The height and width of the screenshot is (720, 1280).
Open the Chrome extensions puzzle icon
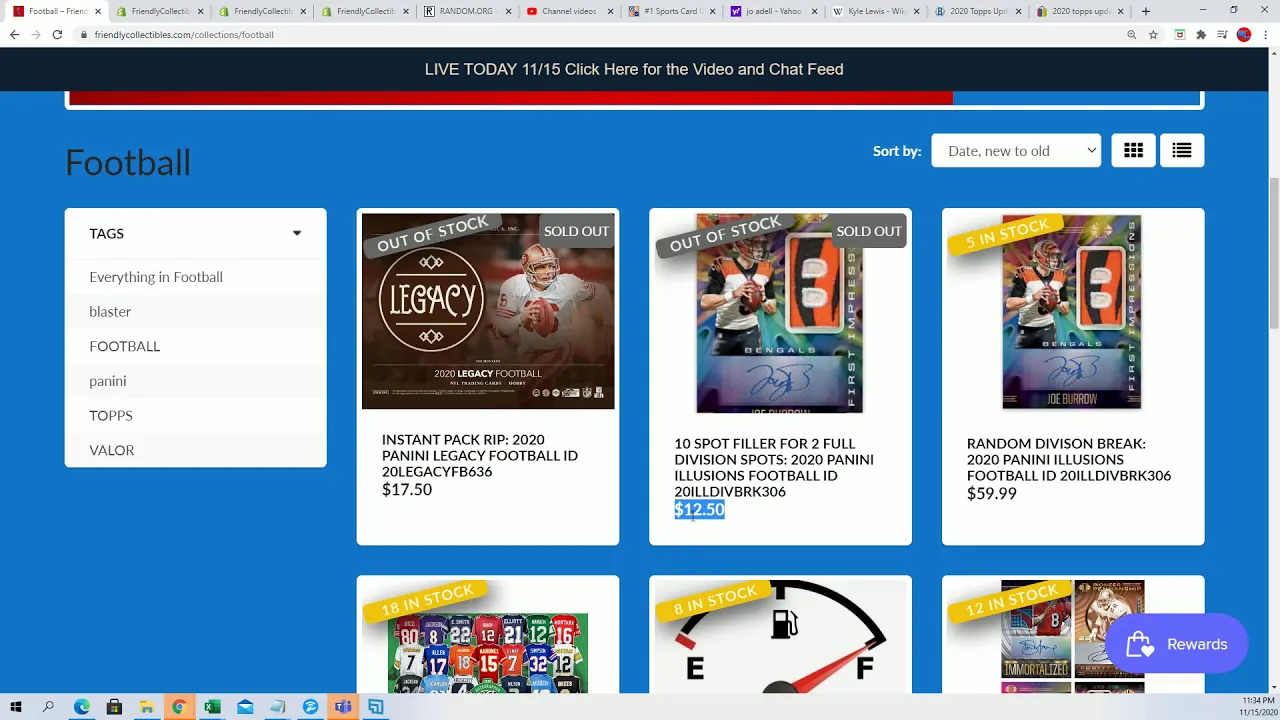coord(1201,34)
